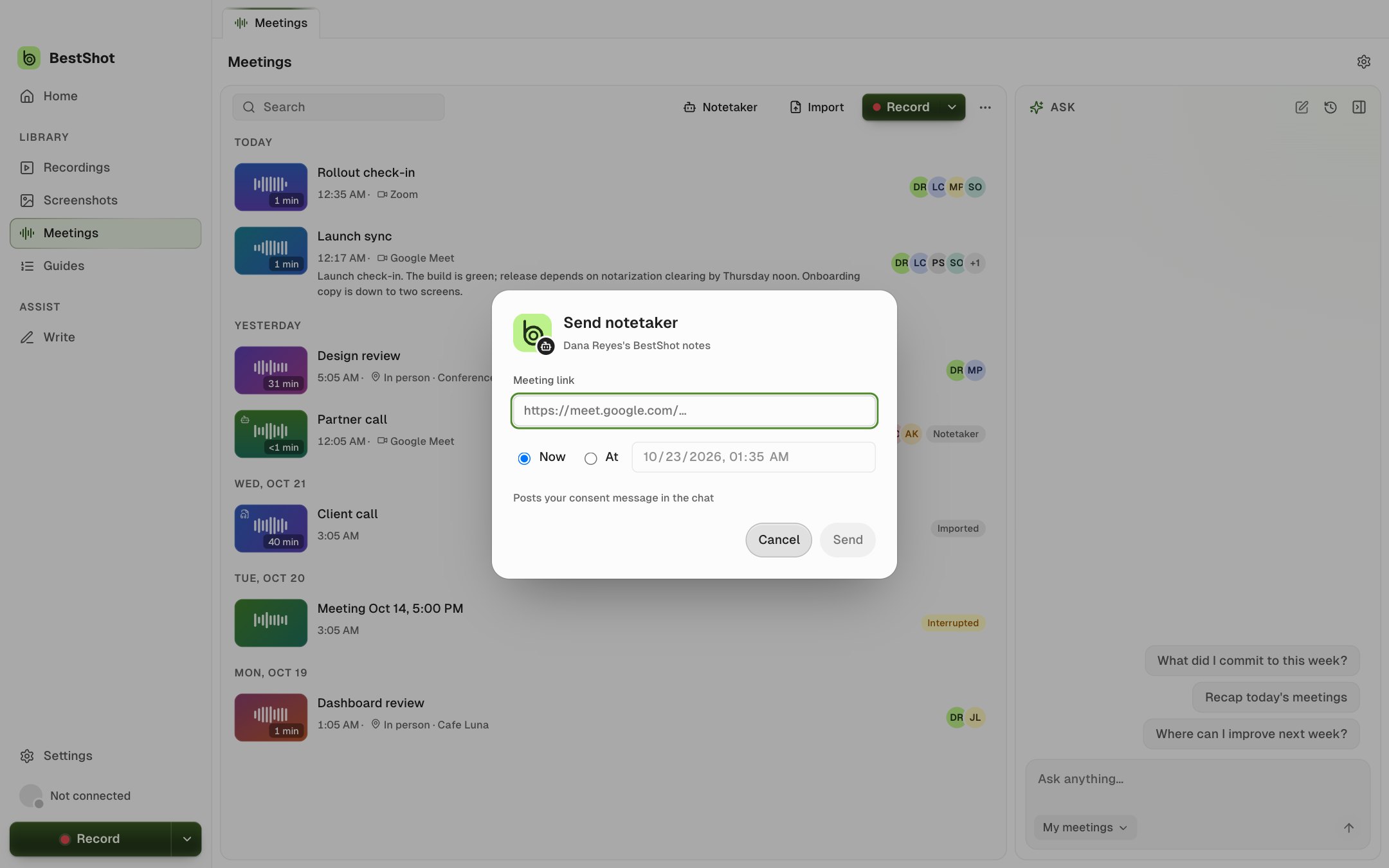Open the Home page from sidebar
The height and width of the screenshot is (868, 1389).
pyautogui.click(x=105, y=96)
